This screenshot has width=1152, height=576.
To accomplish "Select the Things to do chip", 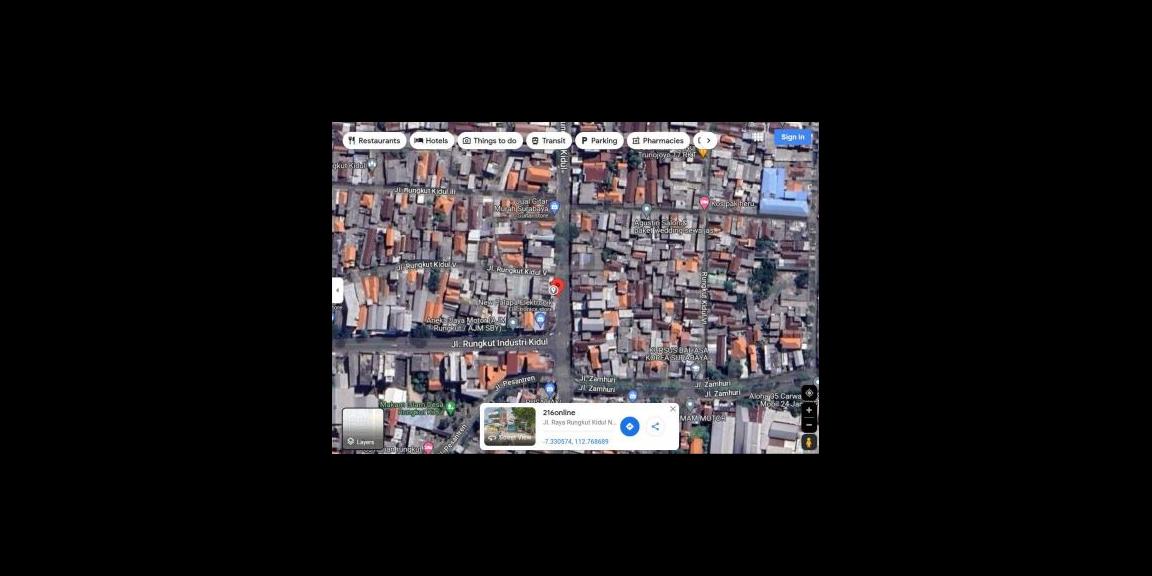I will 490,141.
